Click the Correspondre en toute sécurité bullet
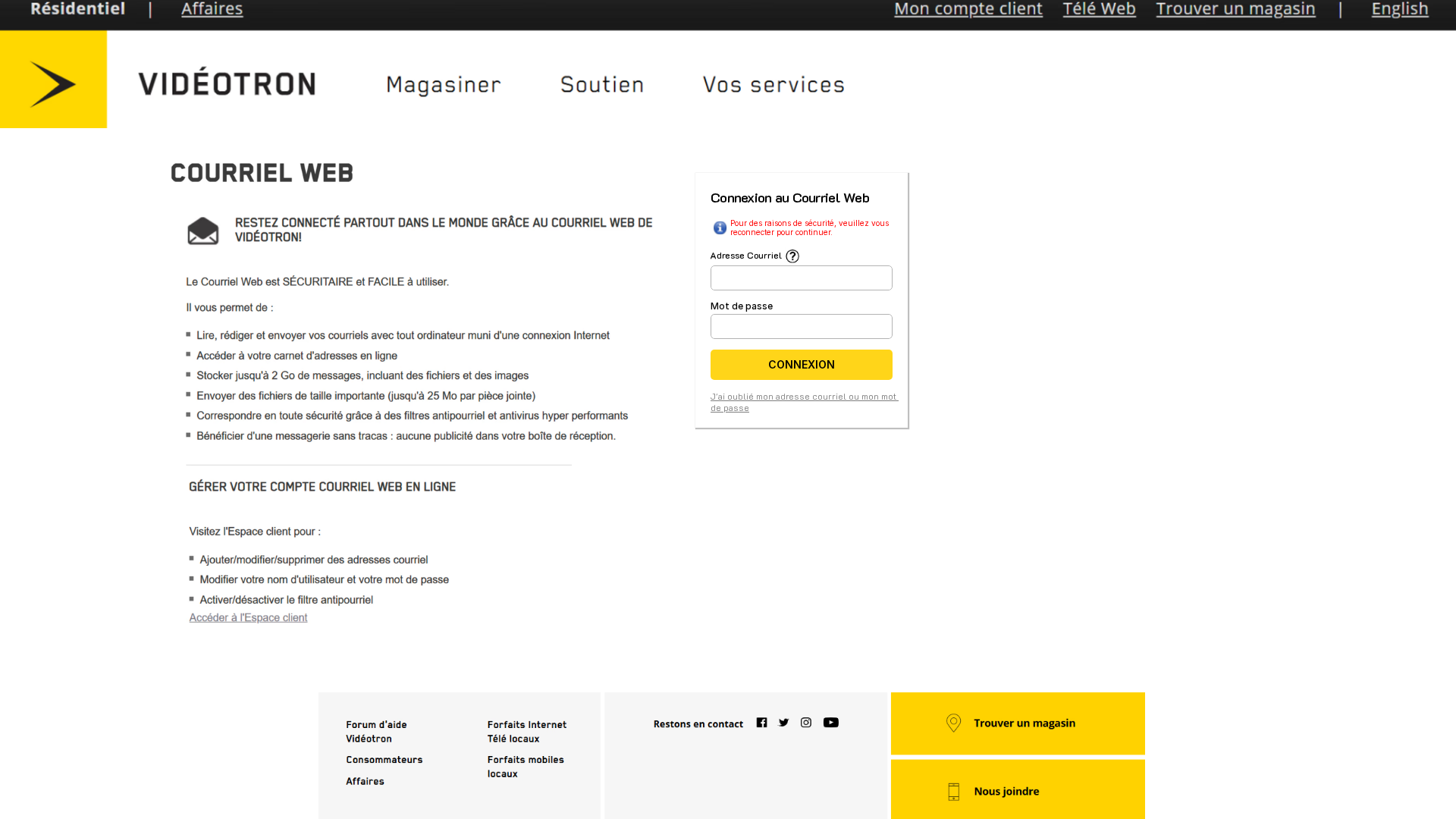This screenshot has width=1456, height=819. [412, 416]
